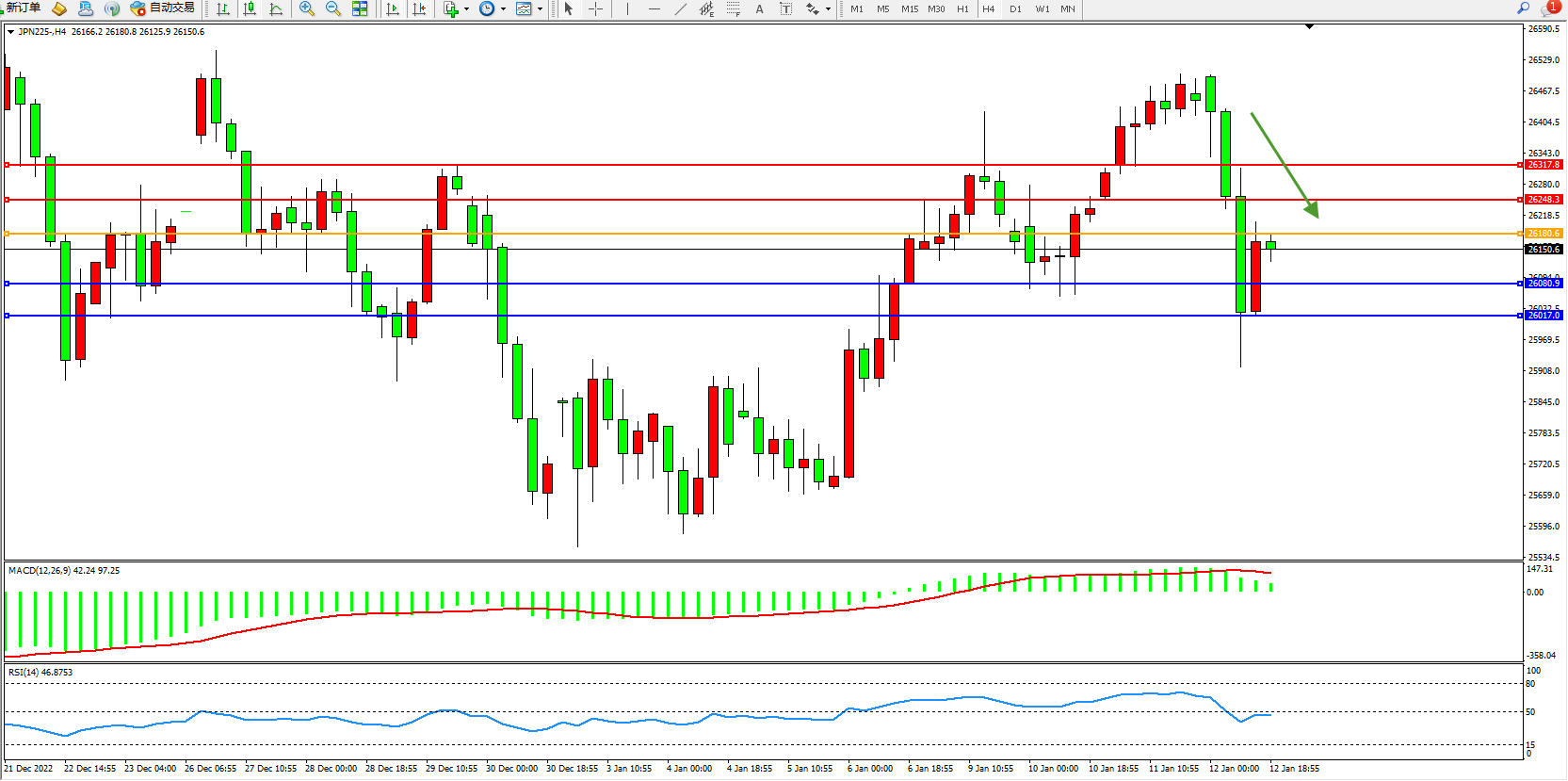The image size is (1568, 781).
Task: Open the search magnifier in top right
Action: [1523, 8]
